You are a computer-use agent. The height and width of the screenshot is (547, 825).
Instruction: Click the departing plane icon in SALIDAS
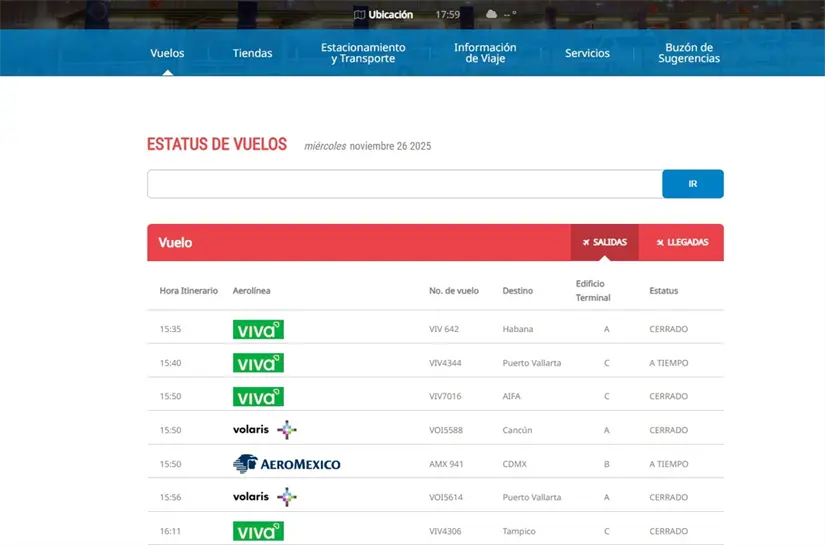click(586, 242)
